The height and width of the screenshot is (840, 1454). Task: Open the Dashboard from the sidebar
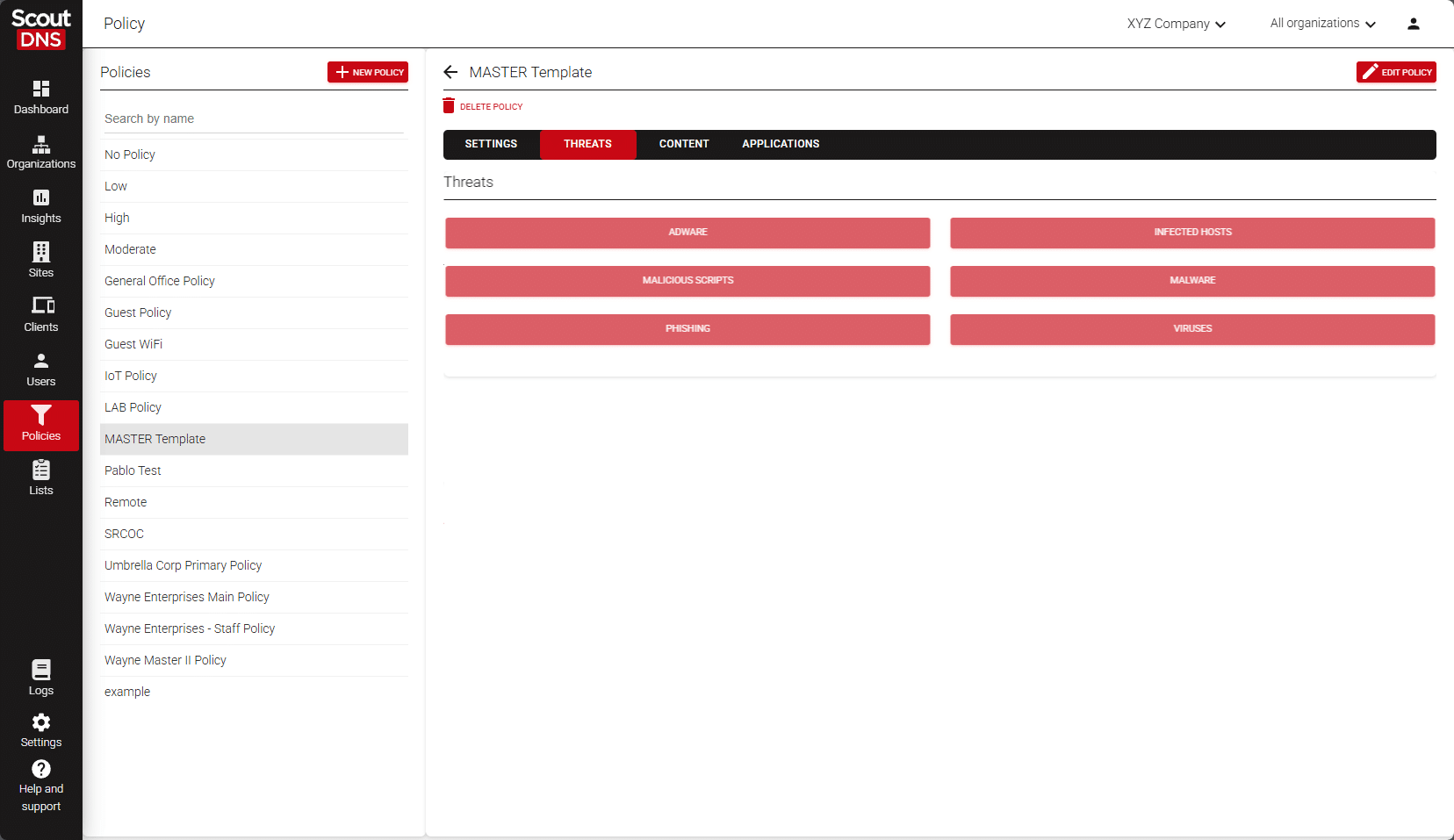[41, 97]
